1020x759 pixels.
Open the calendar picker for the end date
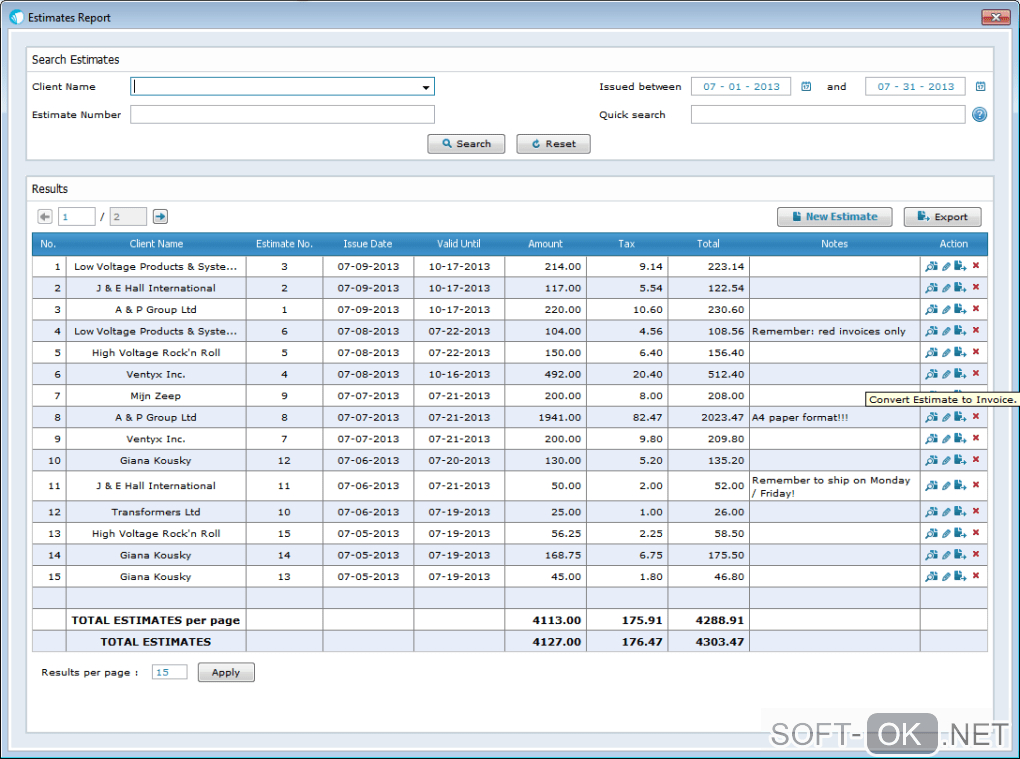point(980,87)
